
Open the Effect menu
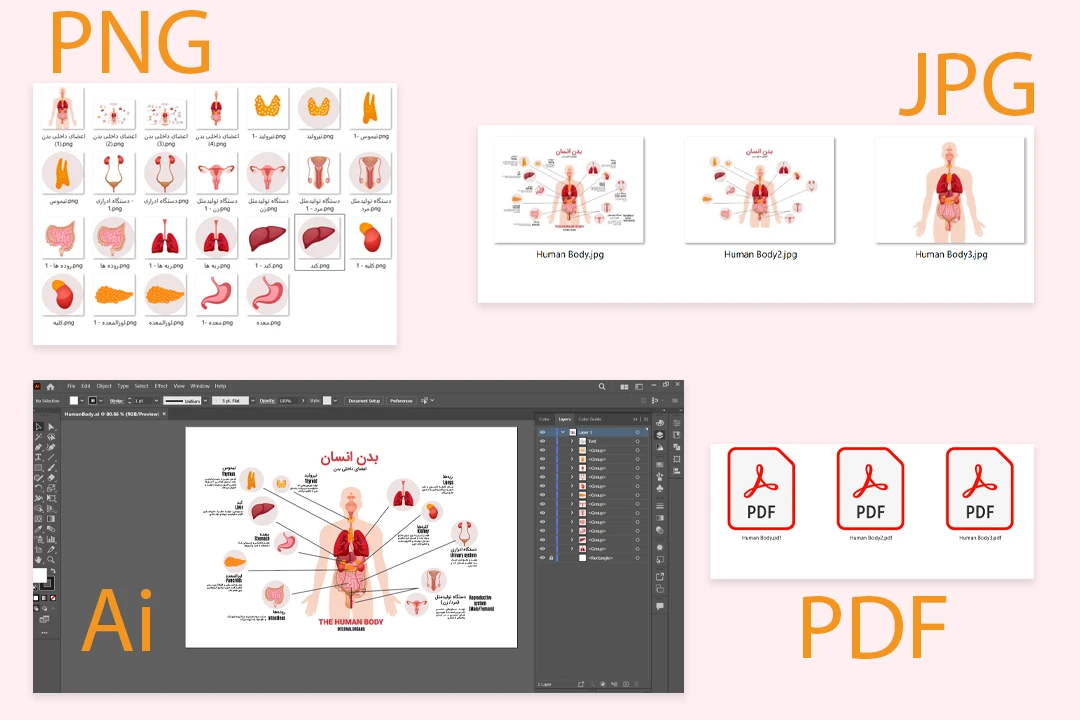tap(161, 386)
